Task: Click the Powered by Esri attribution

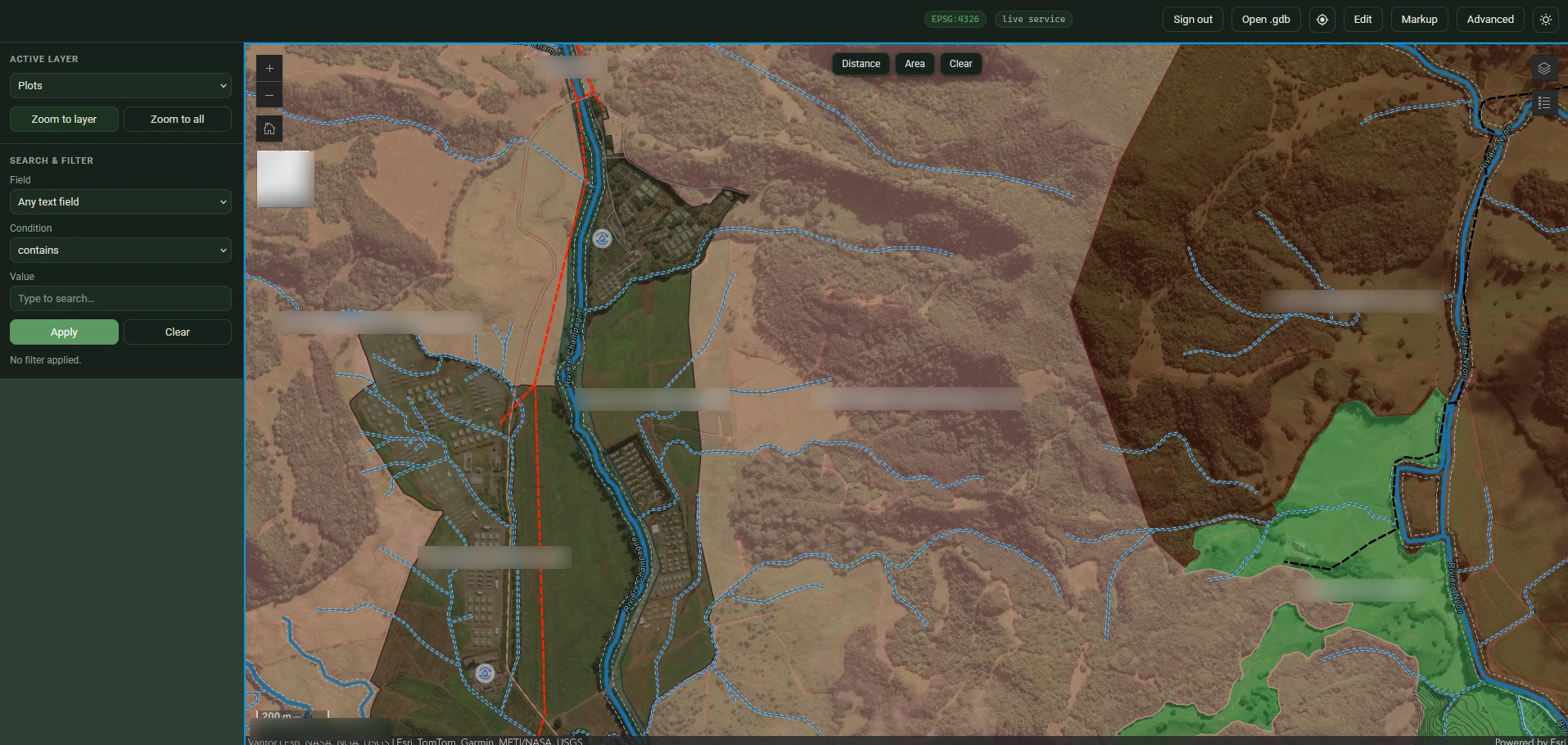Action: click(1530, 741)
